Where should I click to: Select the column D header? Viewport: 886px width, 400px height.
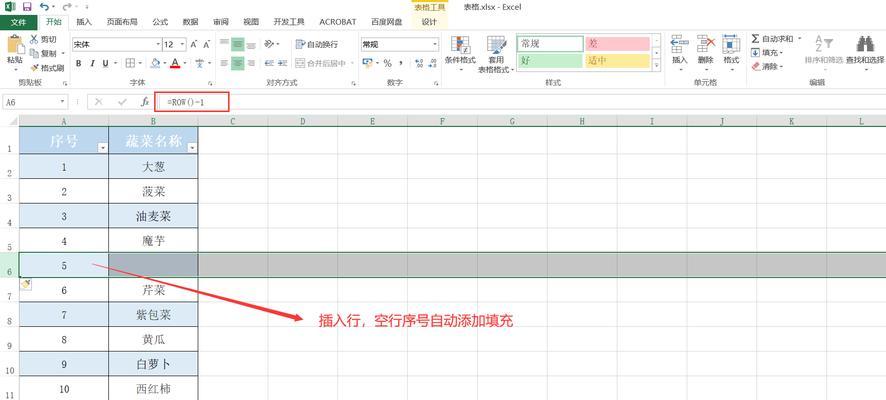pyautogui.click(x=303, y=121)
